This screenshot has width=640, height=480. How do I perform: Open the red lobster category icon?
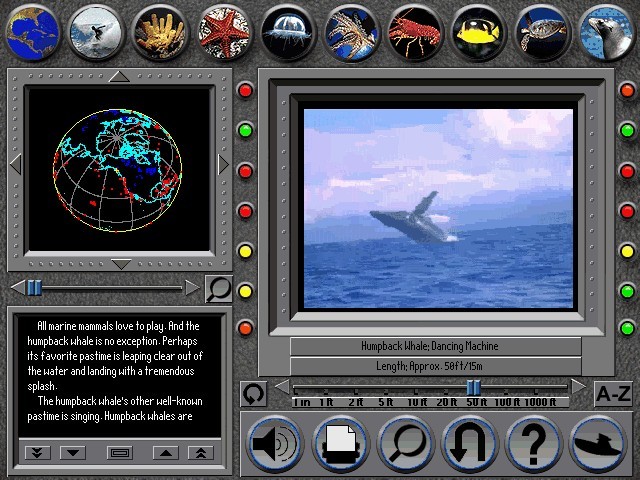point(415,33)
